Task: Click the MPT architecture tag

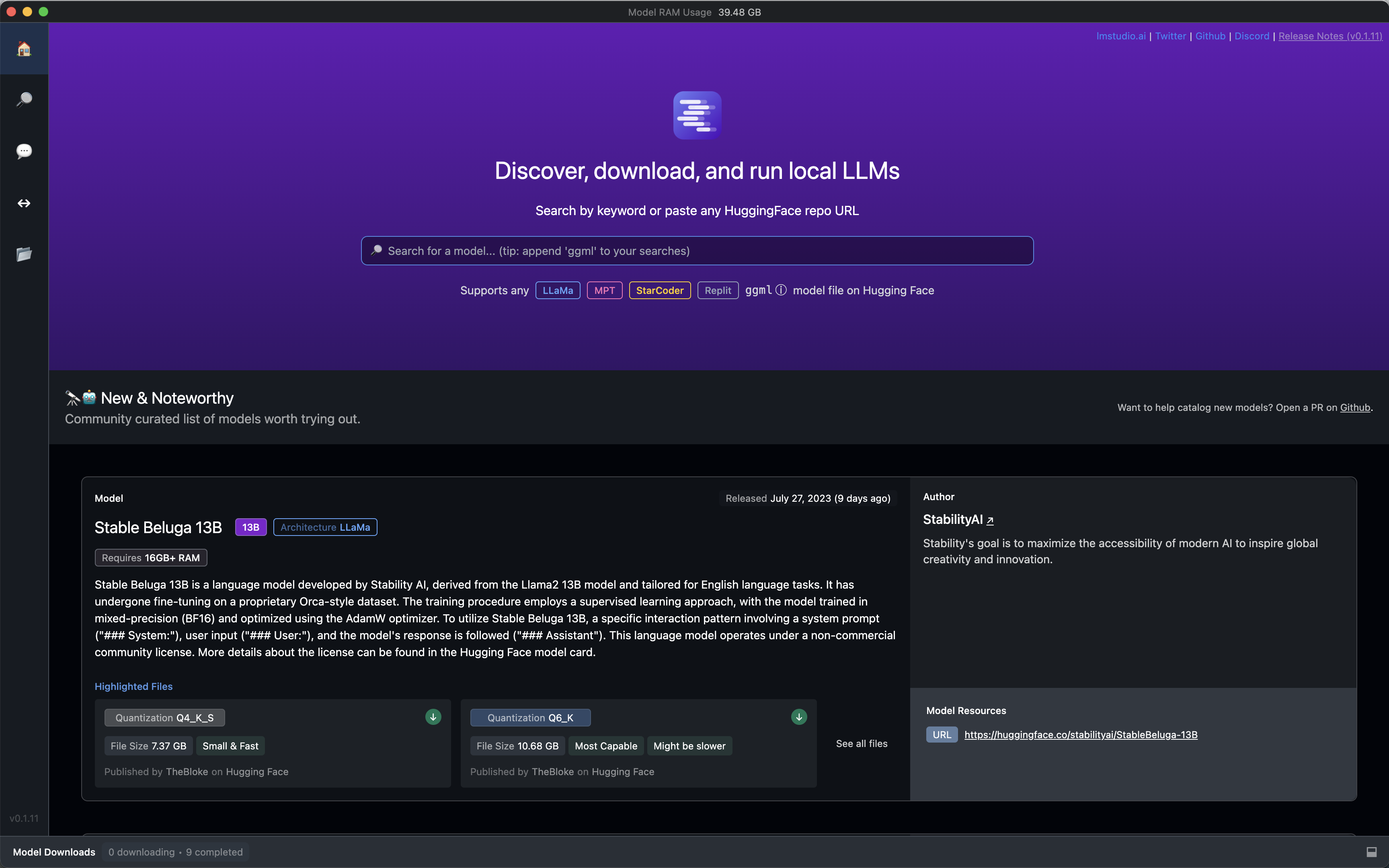Action: coord(604,291)
